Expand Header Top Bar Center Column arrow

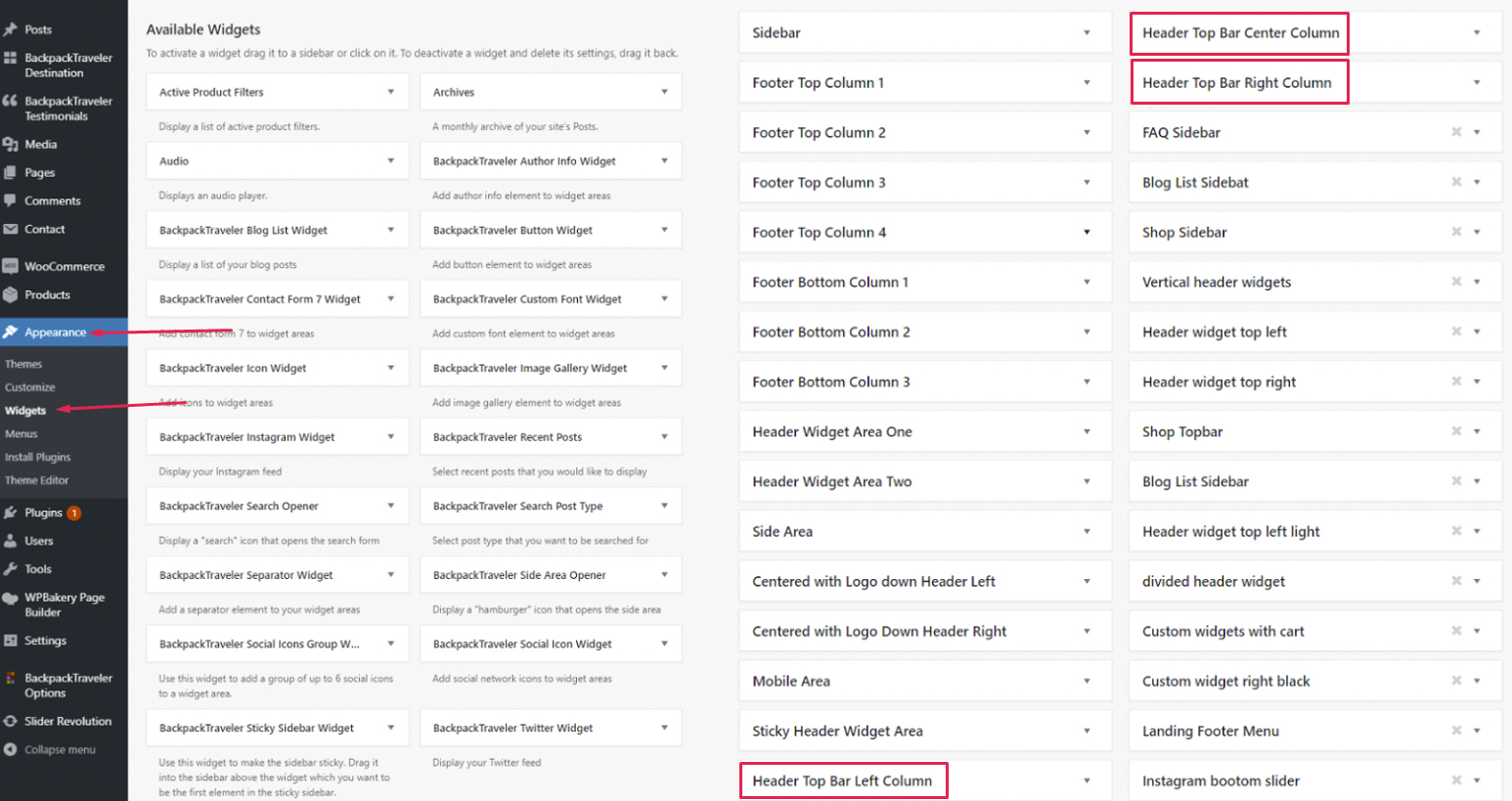point(1477,32)
